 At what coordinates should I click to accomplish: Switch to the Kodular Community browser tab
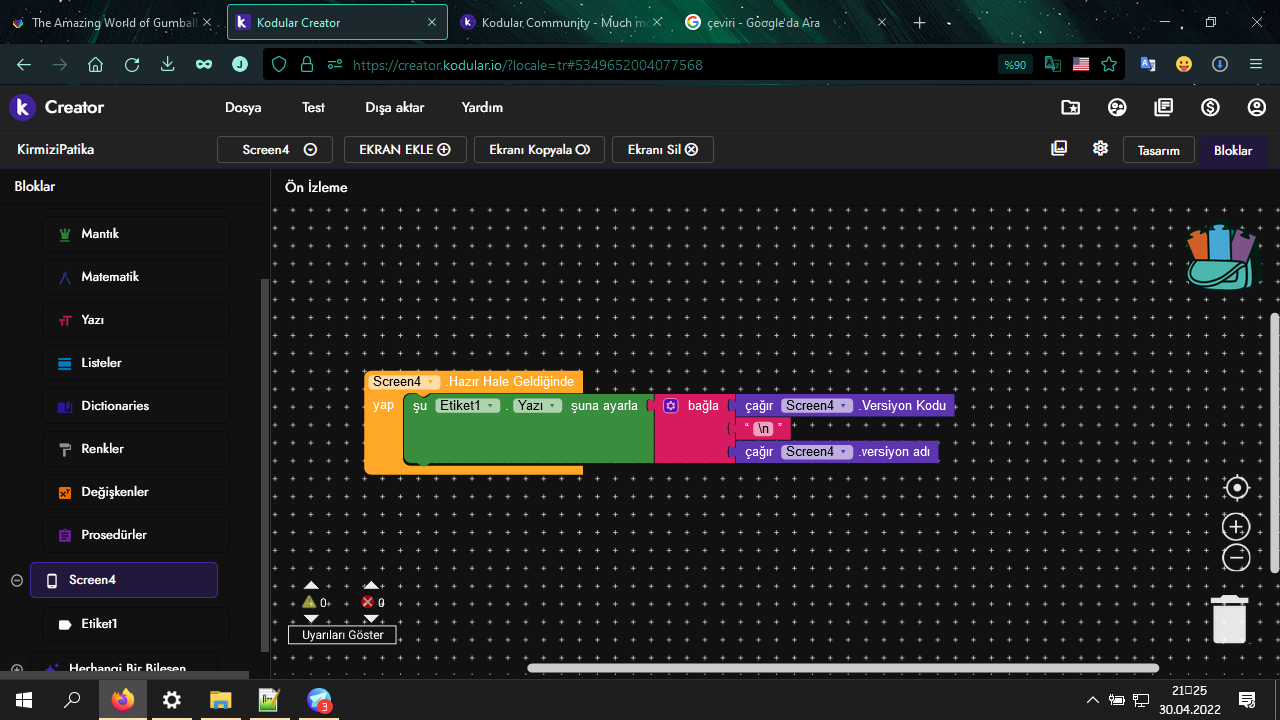562,22
